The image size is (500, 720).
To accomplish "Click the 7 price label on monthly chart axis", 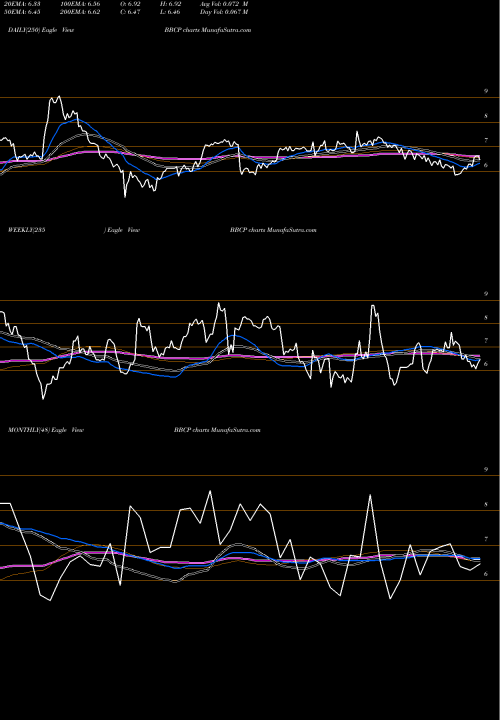I will [486, 539].
